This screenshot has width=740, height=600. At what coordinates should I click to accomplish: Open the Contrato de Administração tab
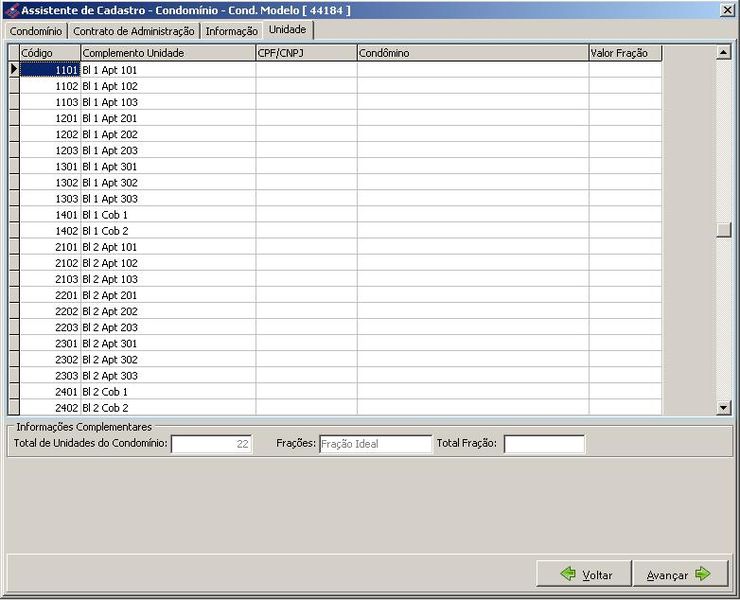click(134, 31)
